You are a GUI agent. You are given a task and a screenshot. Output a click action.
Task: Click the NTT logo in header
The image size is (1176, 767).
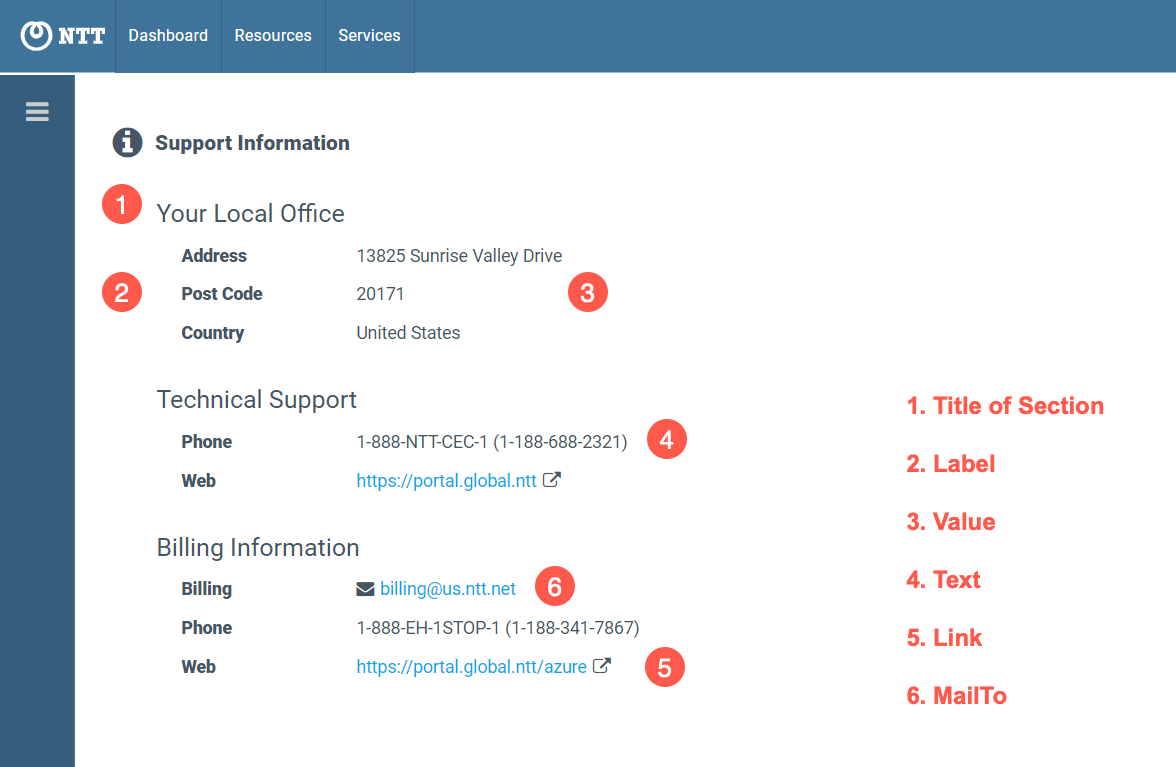(63, 35)
